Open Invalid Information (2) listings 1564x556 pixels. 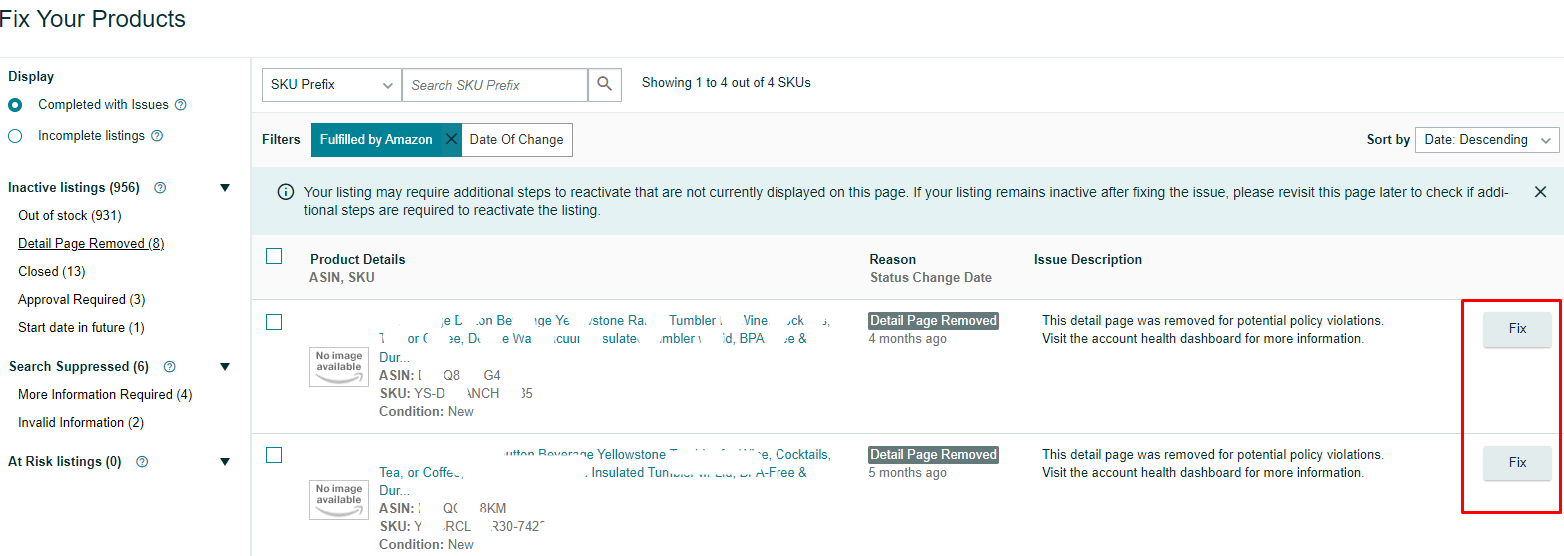click(81, 423)
